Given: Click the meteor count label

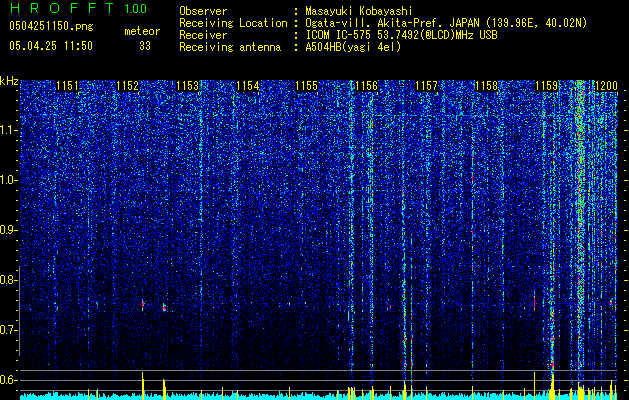Looking at the screenshot, I should [x=142, y=31].
